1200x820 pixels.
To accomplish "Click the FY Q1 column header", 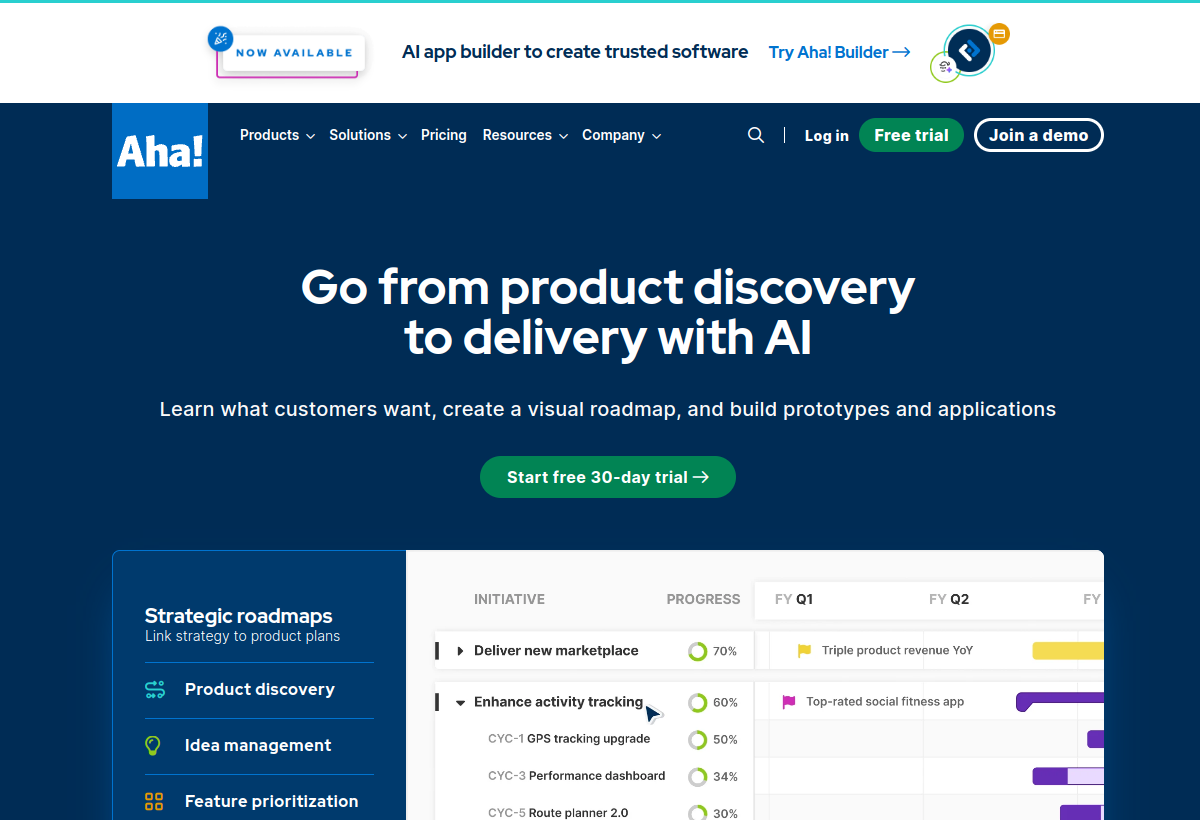I will click(794, 599).
